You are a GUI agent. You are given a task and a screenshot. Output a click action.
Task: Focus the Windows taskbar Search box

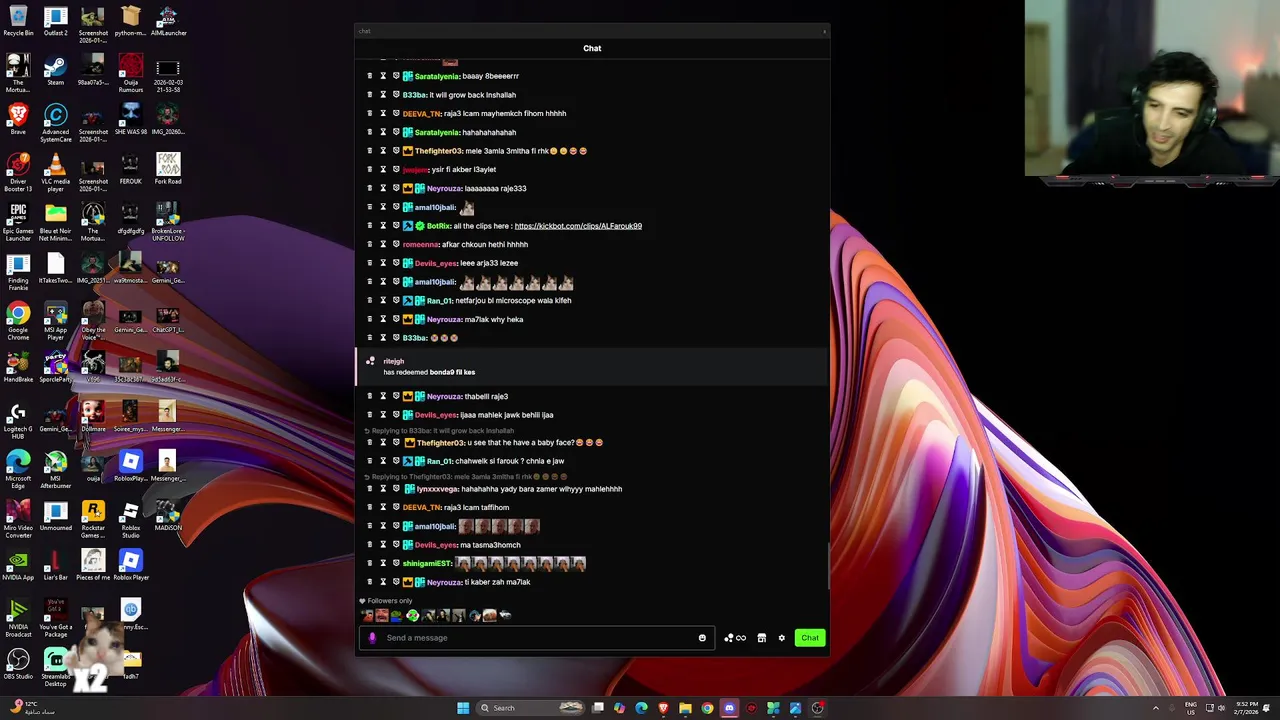click(530, 708)
